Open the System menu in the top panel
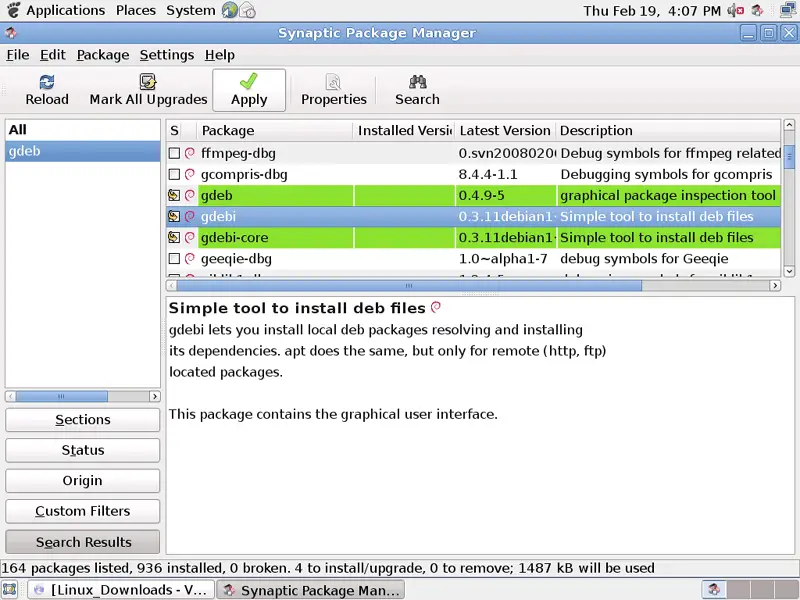The width and height of the screenshot is (800, 600). point(191,10)
